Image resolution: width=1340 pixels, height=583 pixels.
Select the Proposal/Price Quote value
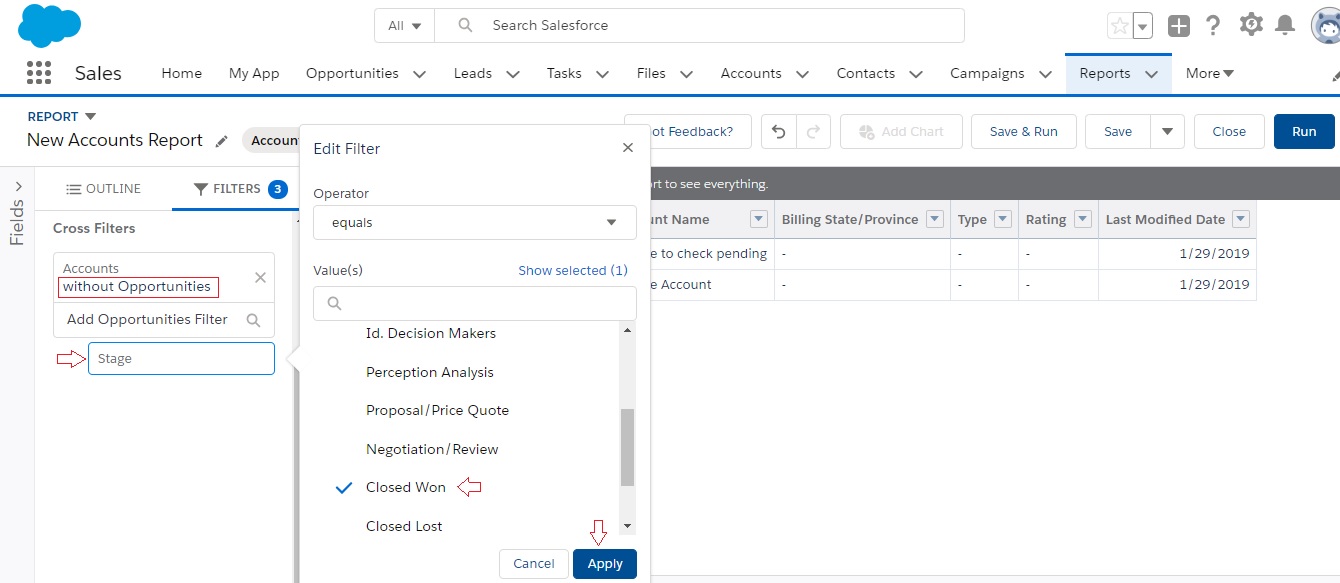437,410
